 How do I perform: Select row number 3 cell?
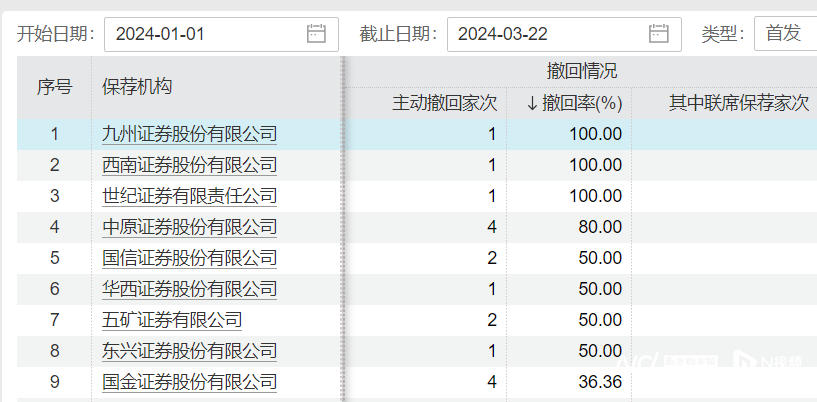pos(54,196)
